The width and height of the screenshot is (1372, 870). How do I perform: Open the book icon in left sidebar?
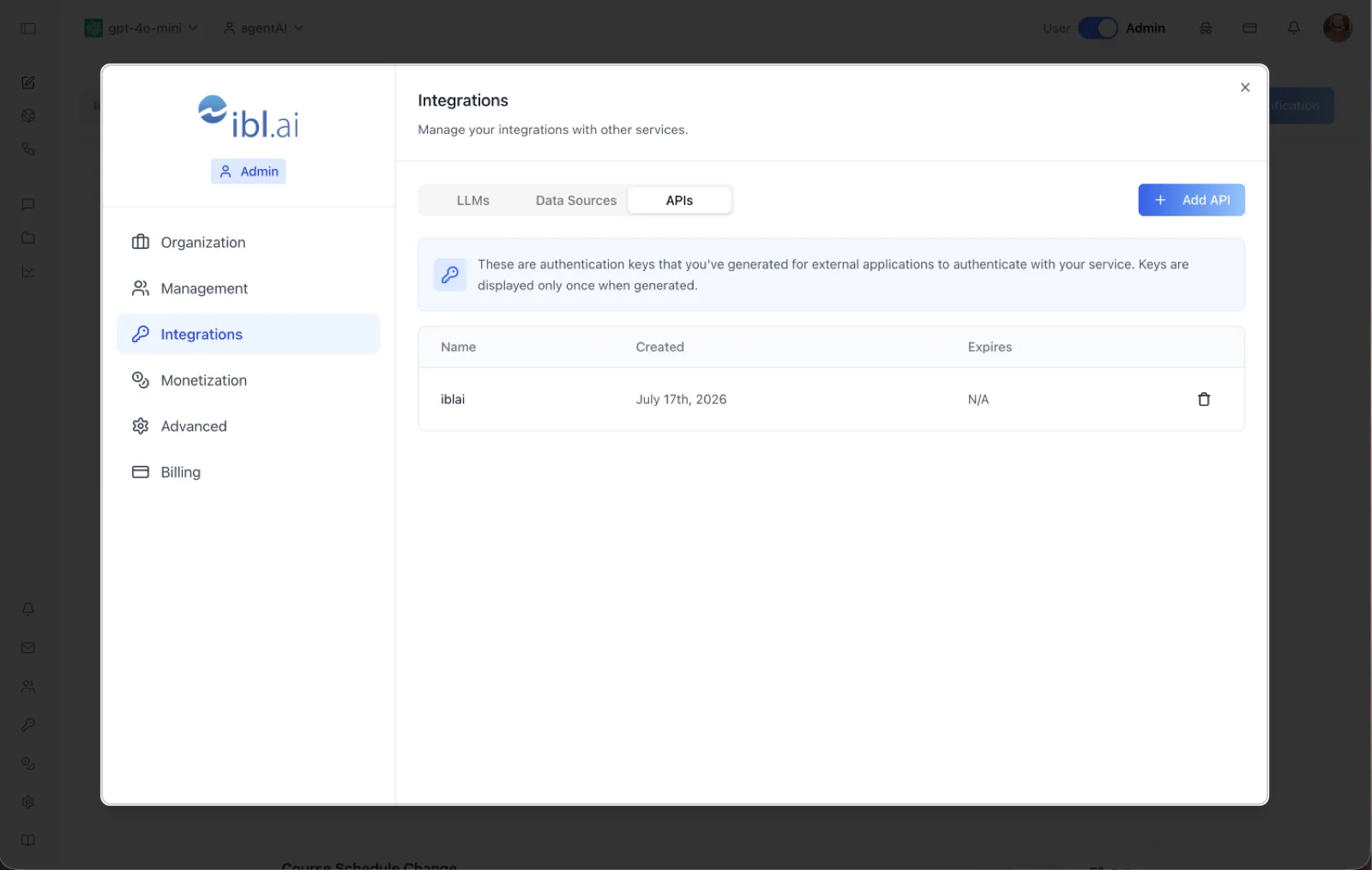click(x=28, y=840)
